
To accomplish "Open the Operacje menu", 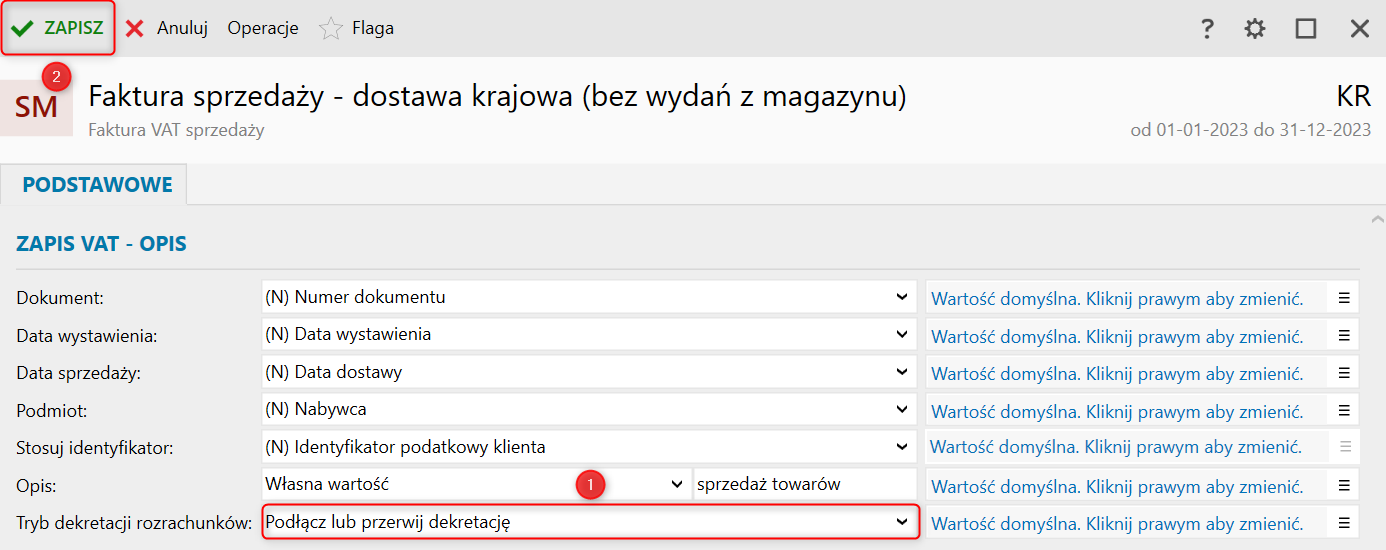I will (263, 28).
